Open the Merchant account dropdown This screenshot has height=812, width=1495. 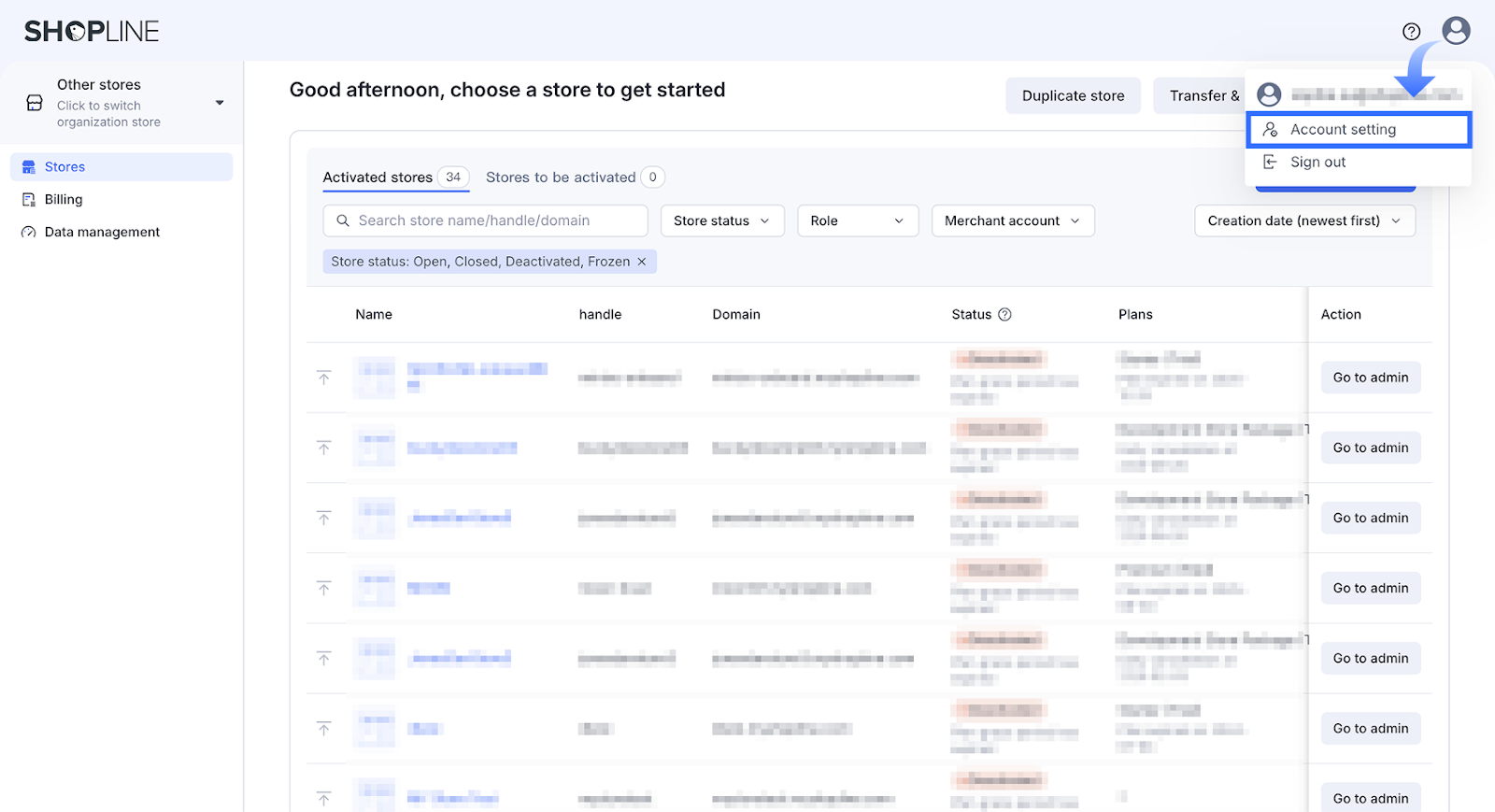[1012, 221]
